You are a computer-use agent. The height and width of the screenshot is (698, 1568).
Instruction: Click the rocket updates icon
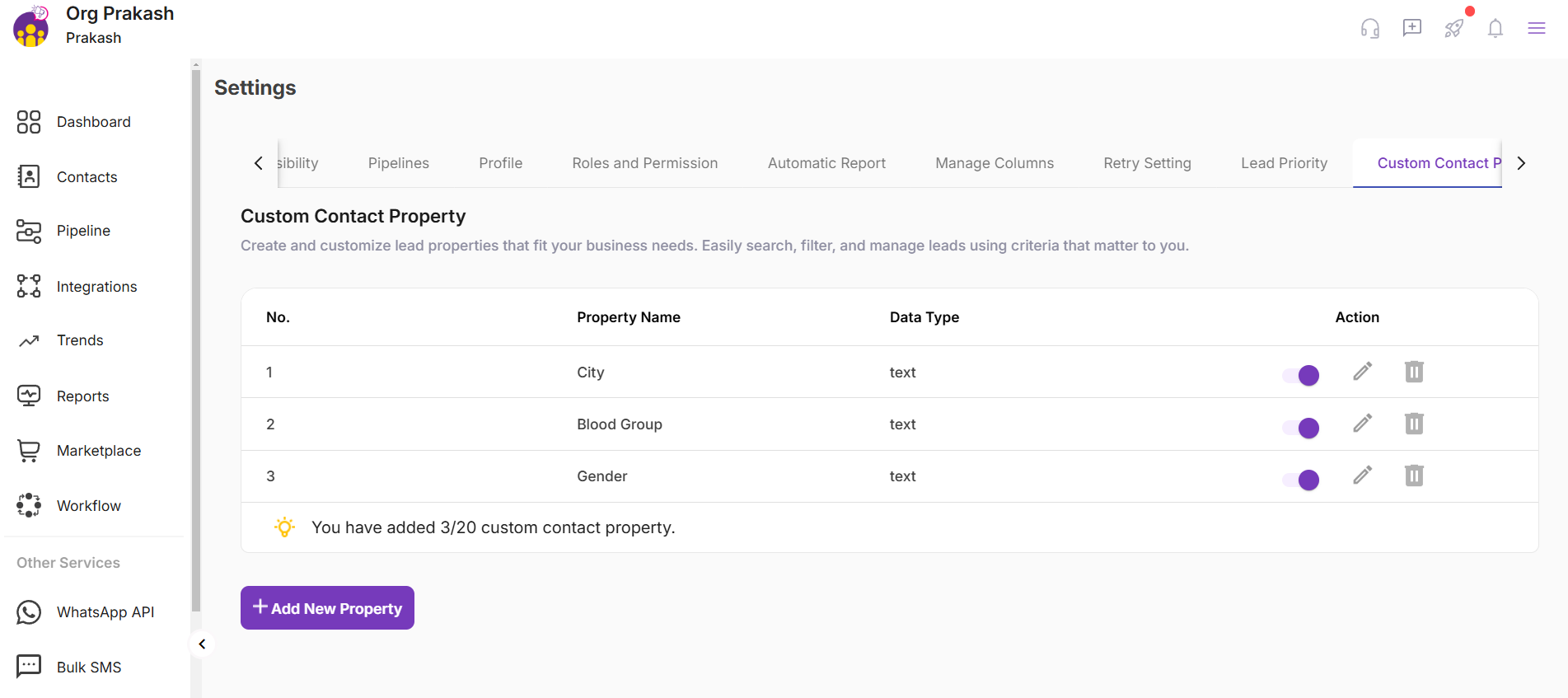[1453, 29]
